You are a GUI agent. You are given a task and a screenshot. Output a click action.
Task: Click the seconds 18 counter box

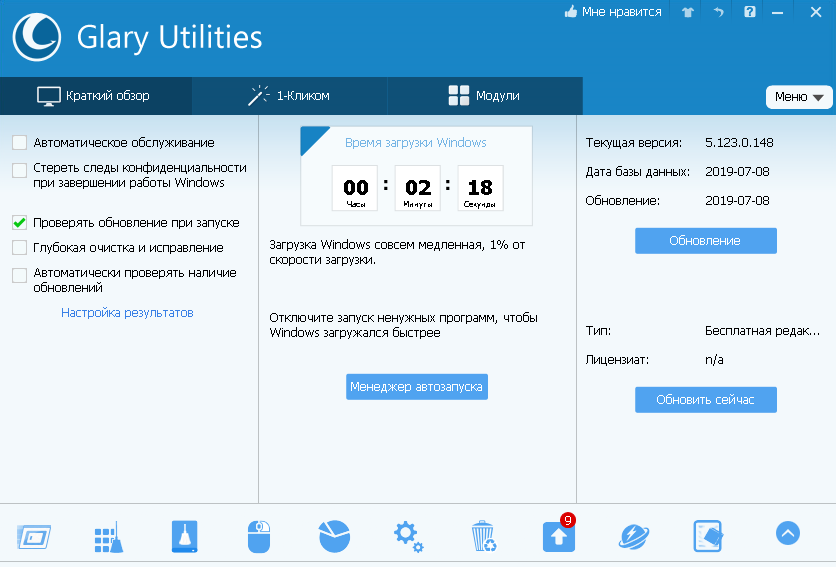tap(480, 188)
